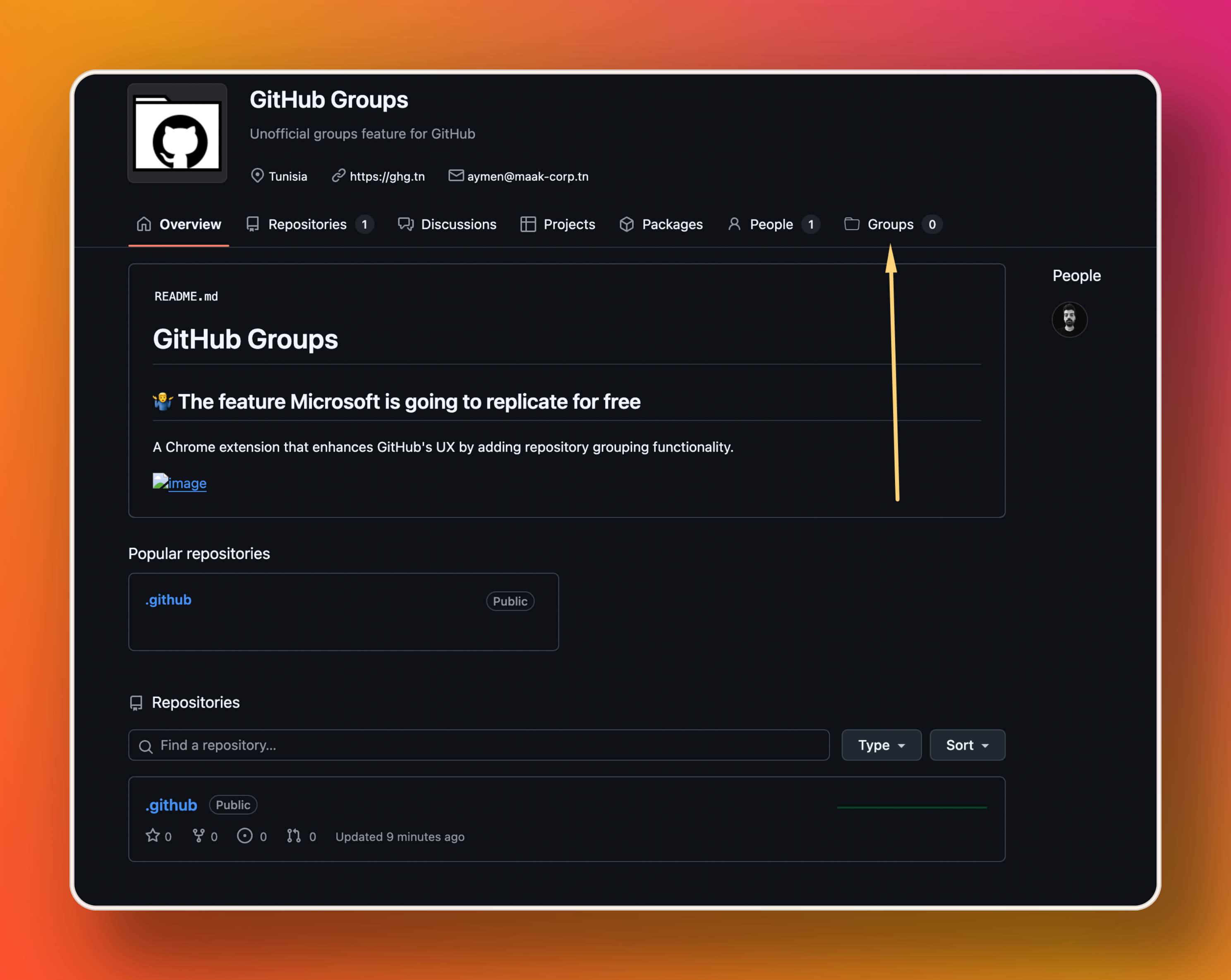1231x980 pixels.
Task: Click the member avatar under People
Action: click(1069, 320)
